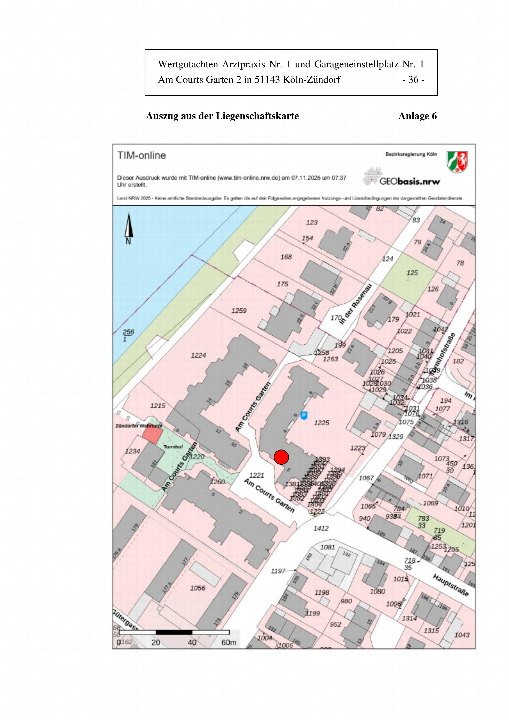Click the river parcel label 256
Image resolution: width=509 pixels, height=720 pixels.
(x=128, y=332)
